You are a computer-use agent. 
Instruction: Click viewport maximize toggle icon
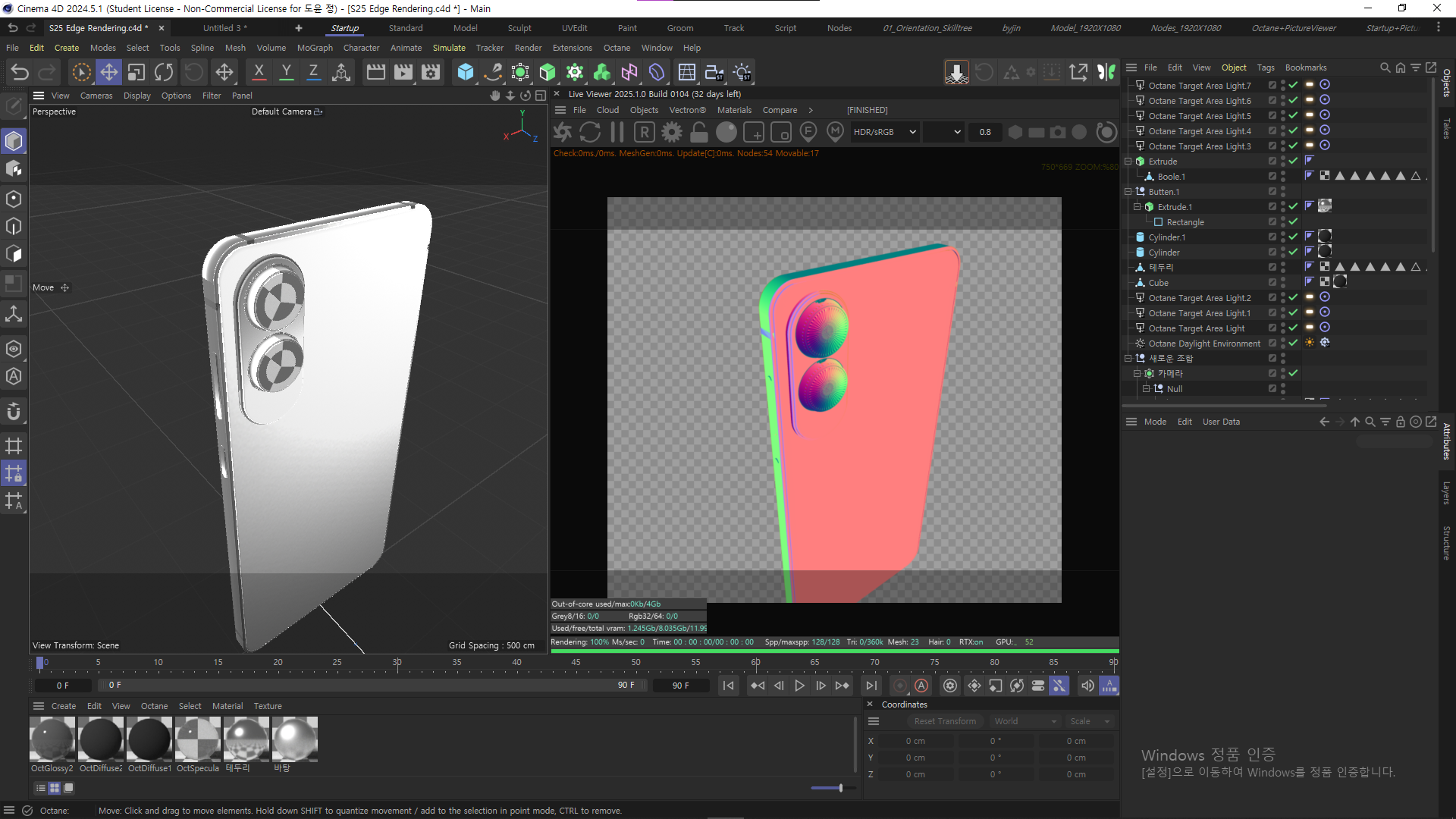pyautogui.click(x=541, y=96)
